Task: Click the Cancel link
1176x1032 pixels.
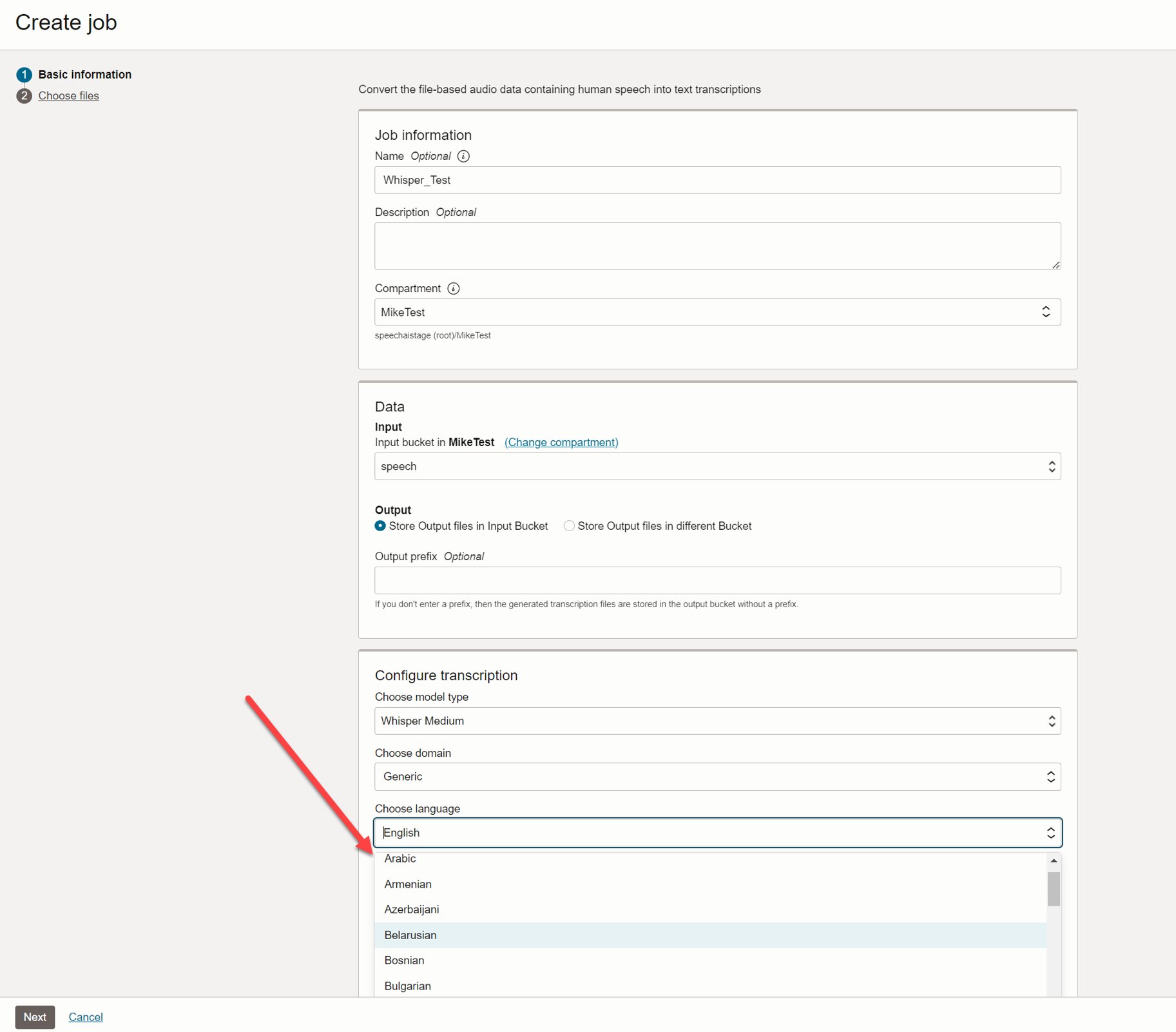Action: point(86,1017)
